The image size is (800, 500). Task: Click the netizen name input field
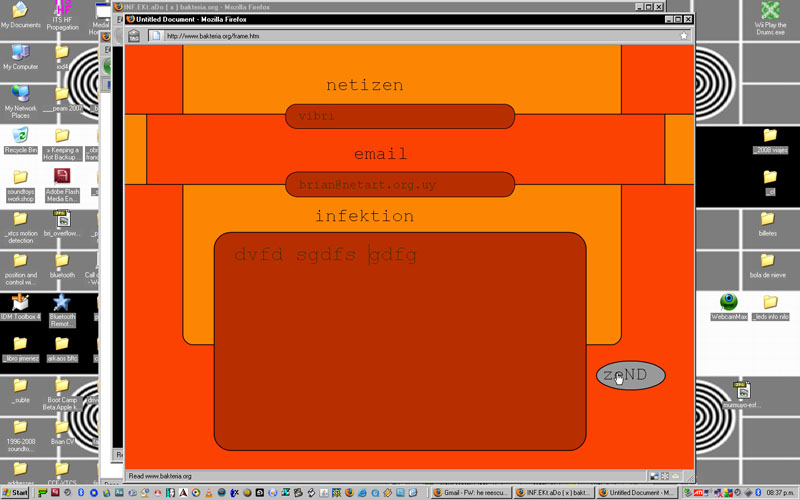399,117
